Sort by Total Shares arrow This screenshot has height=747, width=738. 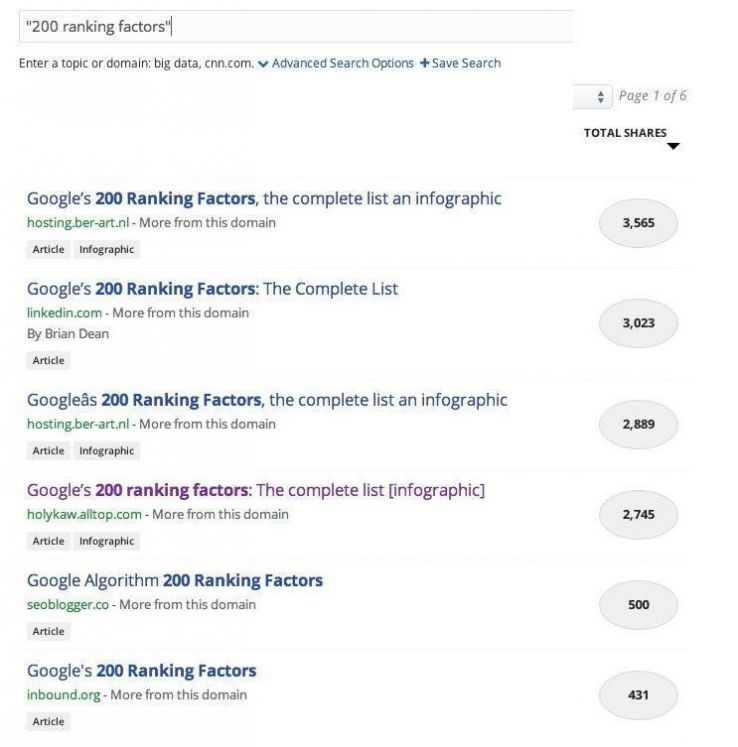[x=673, y=146]
